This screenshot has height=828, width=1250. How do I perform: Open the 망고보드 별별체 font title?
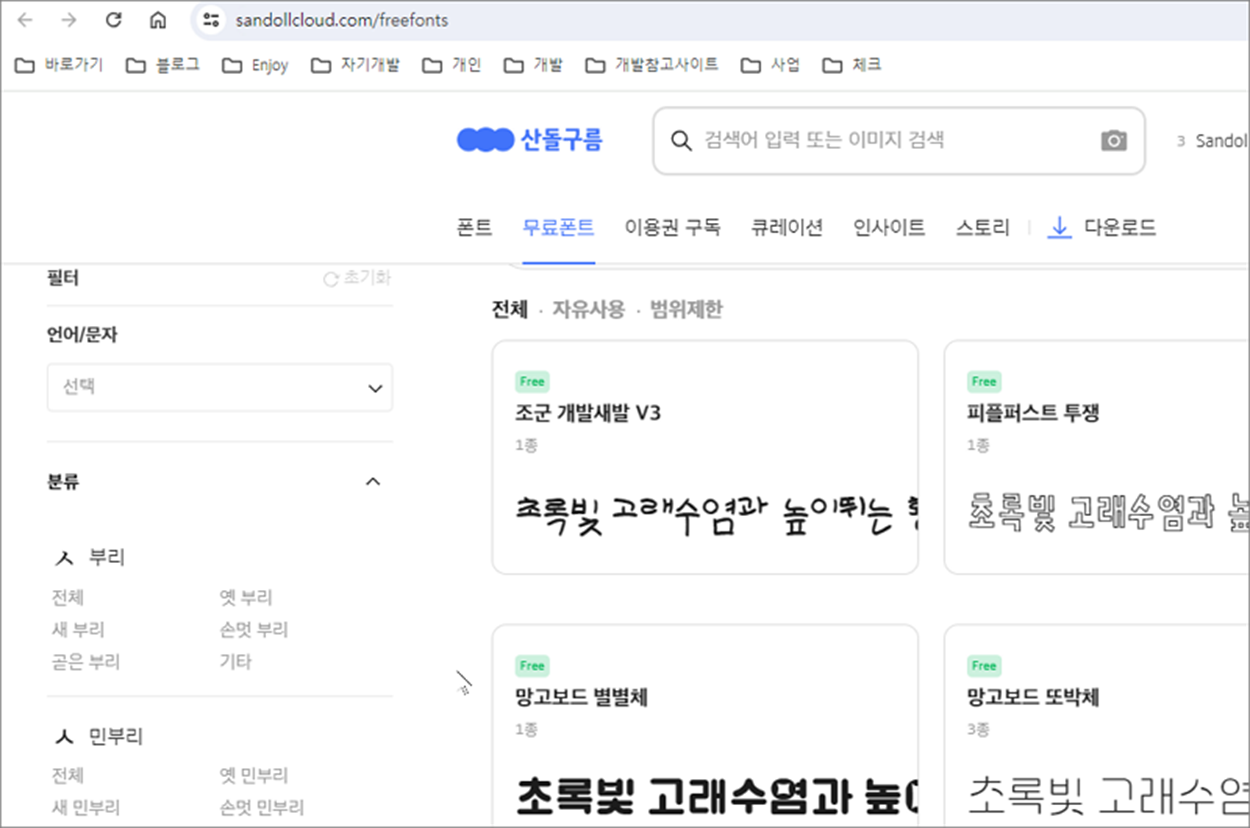(582, 697)
